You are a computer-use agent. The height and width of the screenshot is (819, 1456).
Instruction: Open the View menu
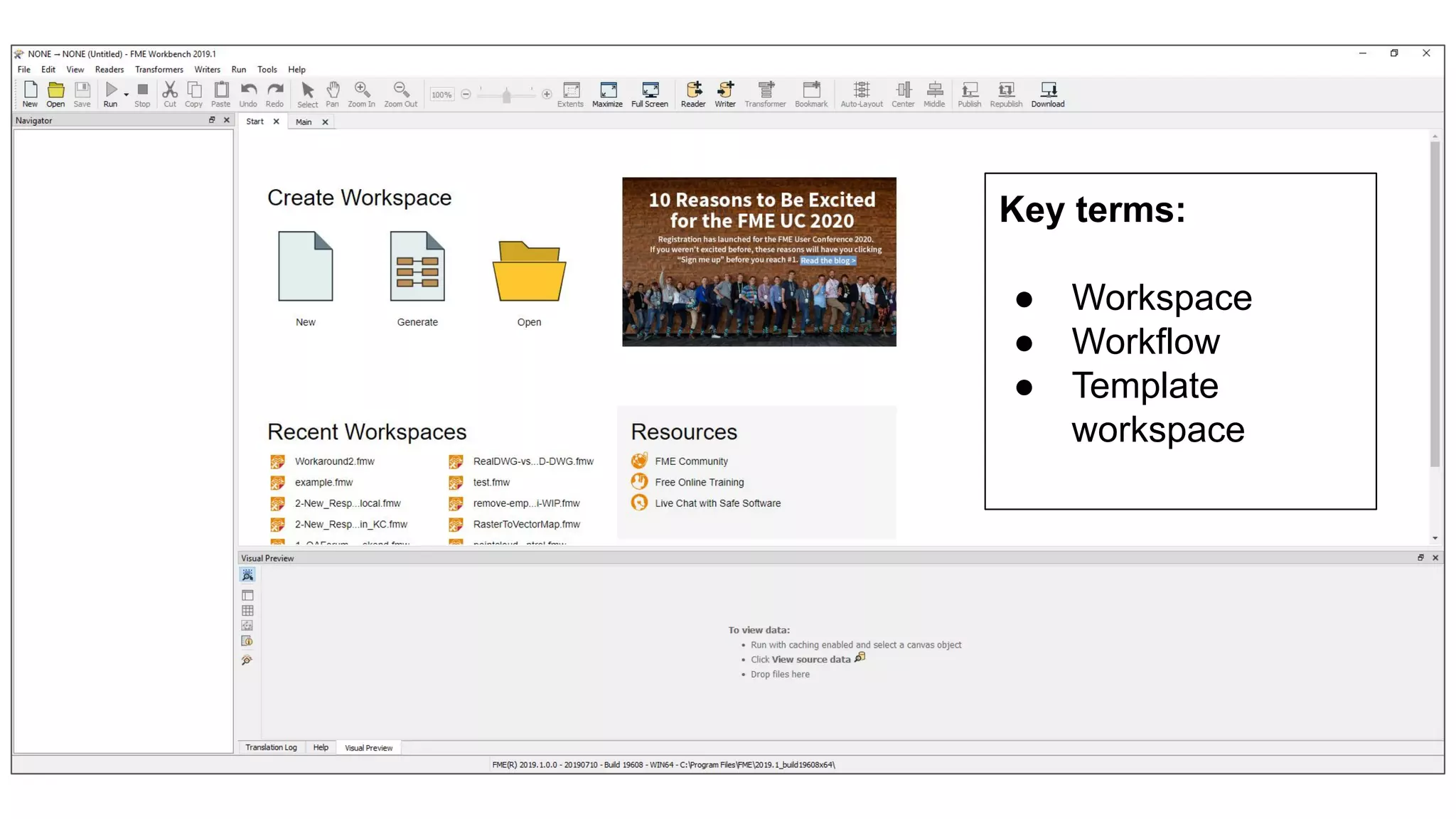[75, 70]
